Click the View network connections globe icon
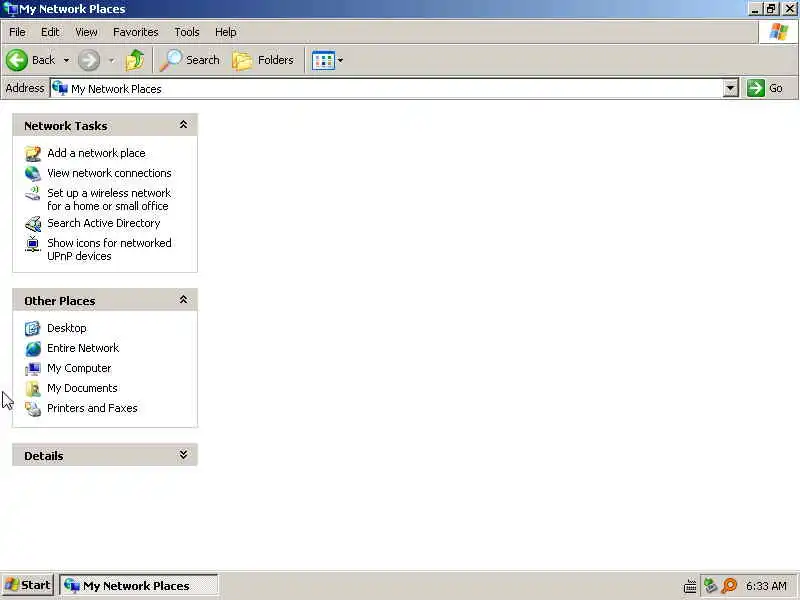This screenshot has width=800, height=600. click(x=33, y=173)
